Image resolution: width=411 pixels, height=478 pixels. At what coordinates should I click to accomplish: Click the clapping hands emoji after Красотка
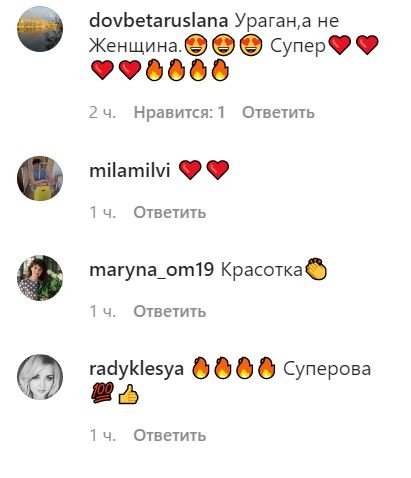coord(316,269)
